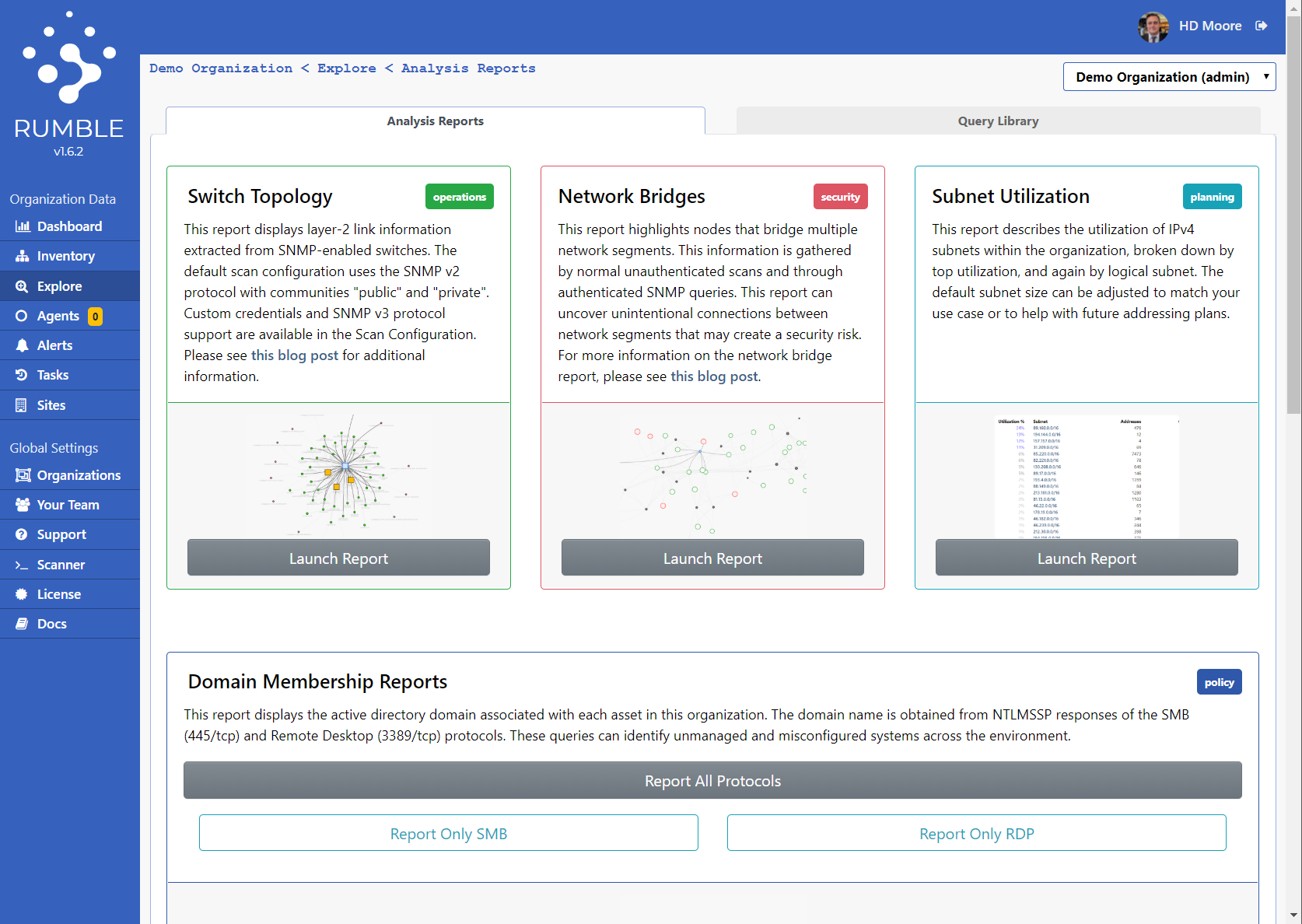Switch to the Query Library tab
Image resolution: width=1302 pixels, height=924 pixels.
coord(998,121)
